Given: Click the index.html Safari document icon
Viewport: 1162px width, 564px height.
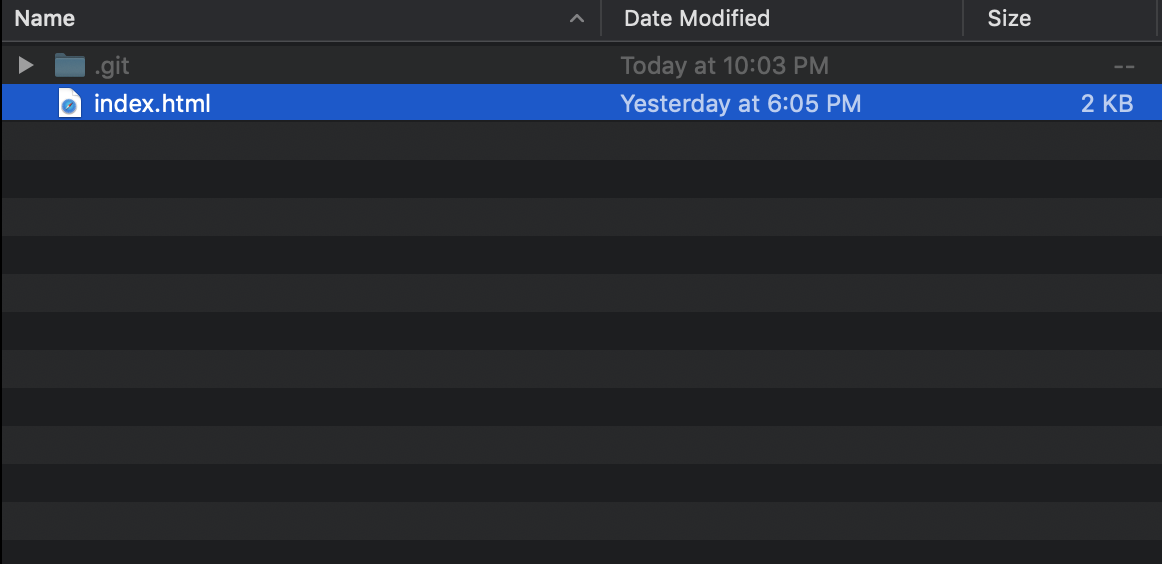Looking at the screenshot, I should click(69, 103).
